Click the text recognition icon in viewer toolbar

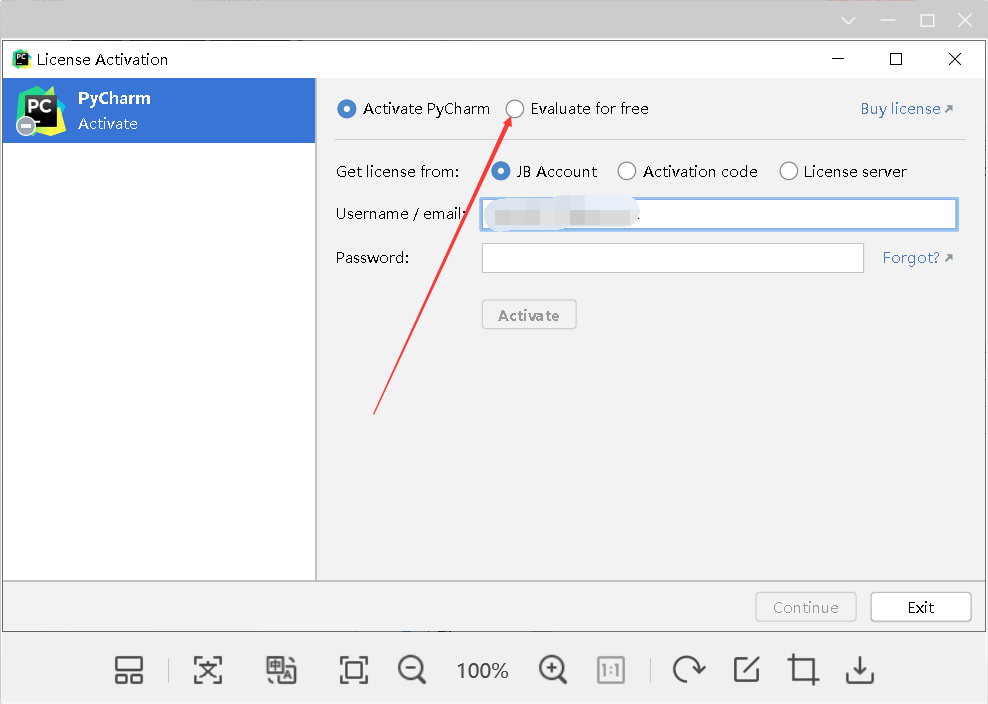(208, 670)
